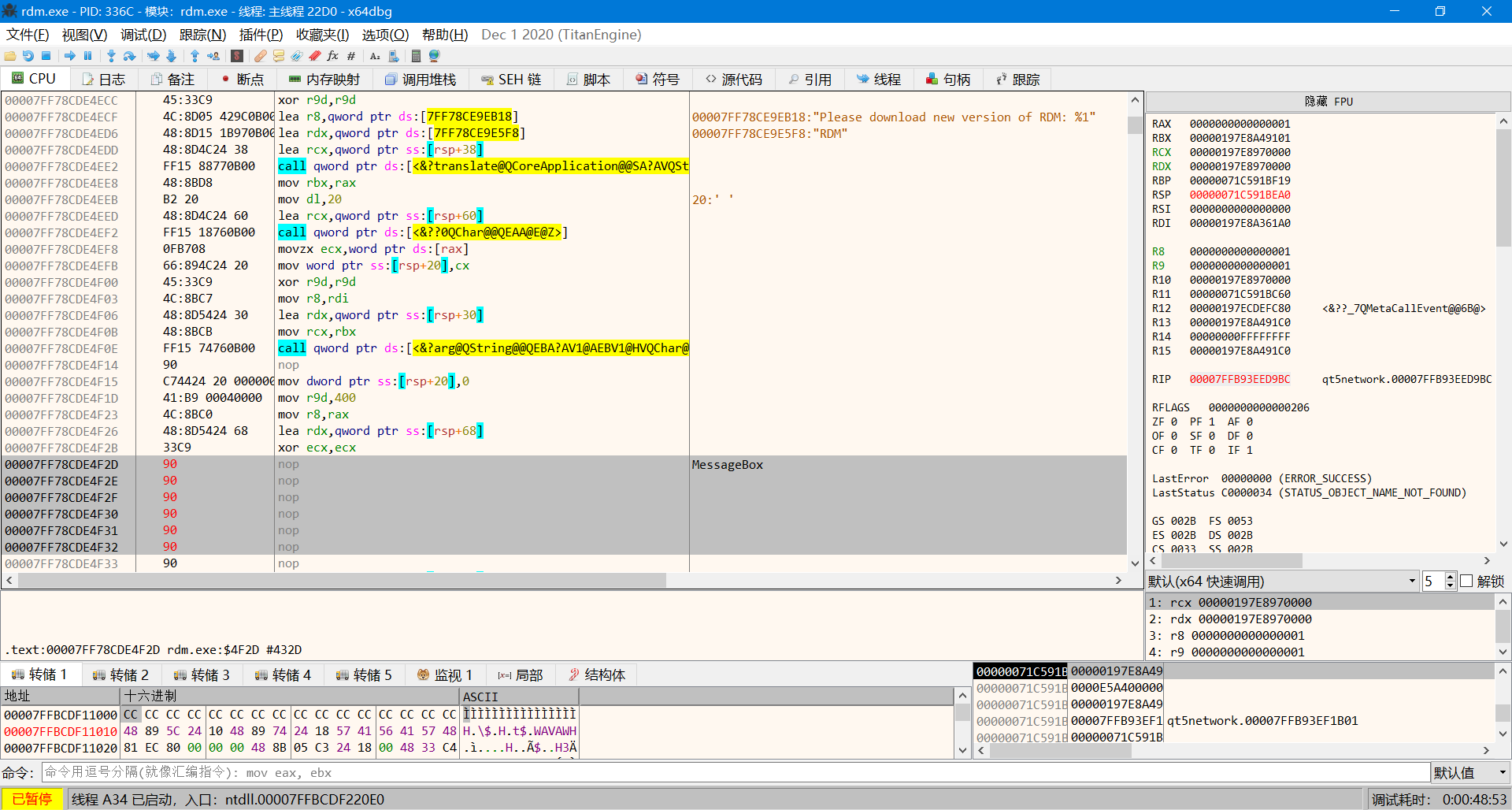Click the Pause execution icon

pyautogui.click(x=87, y=56)
